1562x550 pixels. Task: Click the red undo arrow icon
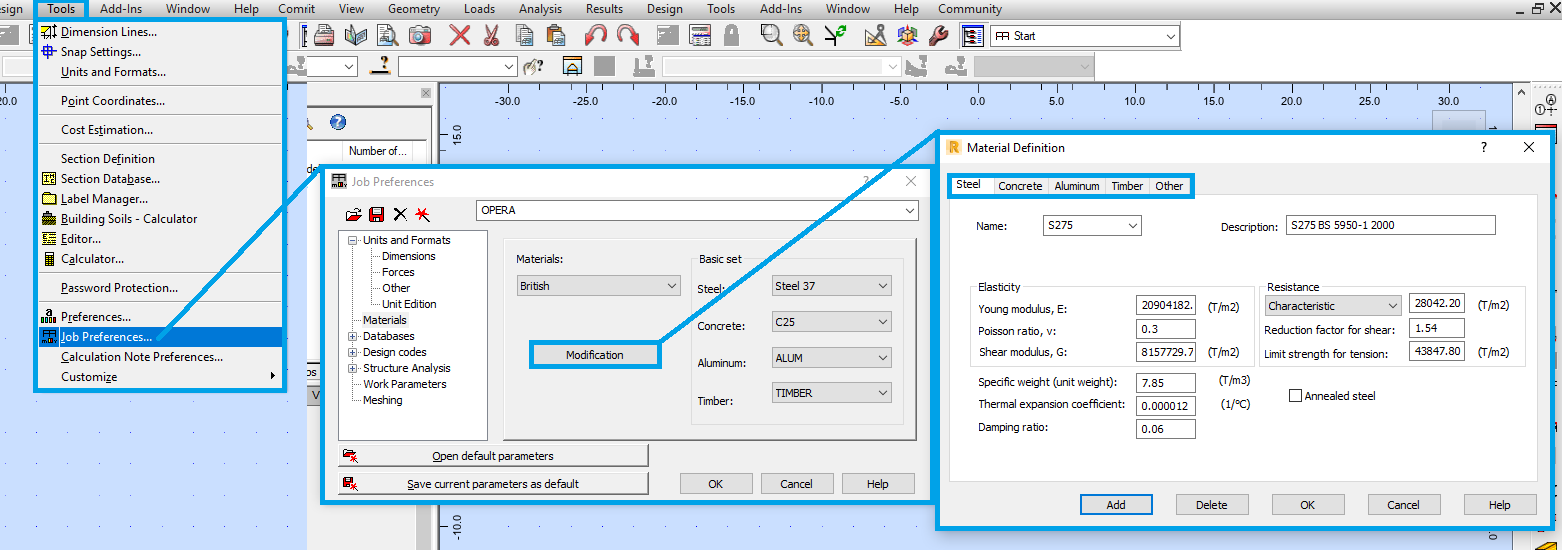[596, 35]
